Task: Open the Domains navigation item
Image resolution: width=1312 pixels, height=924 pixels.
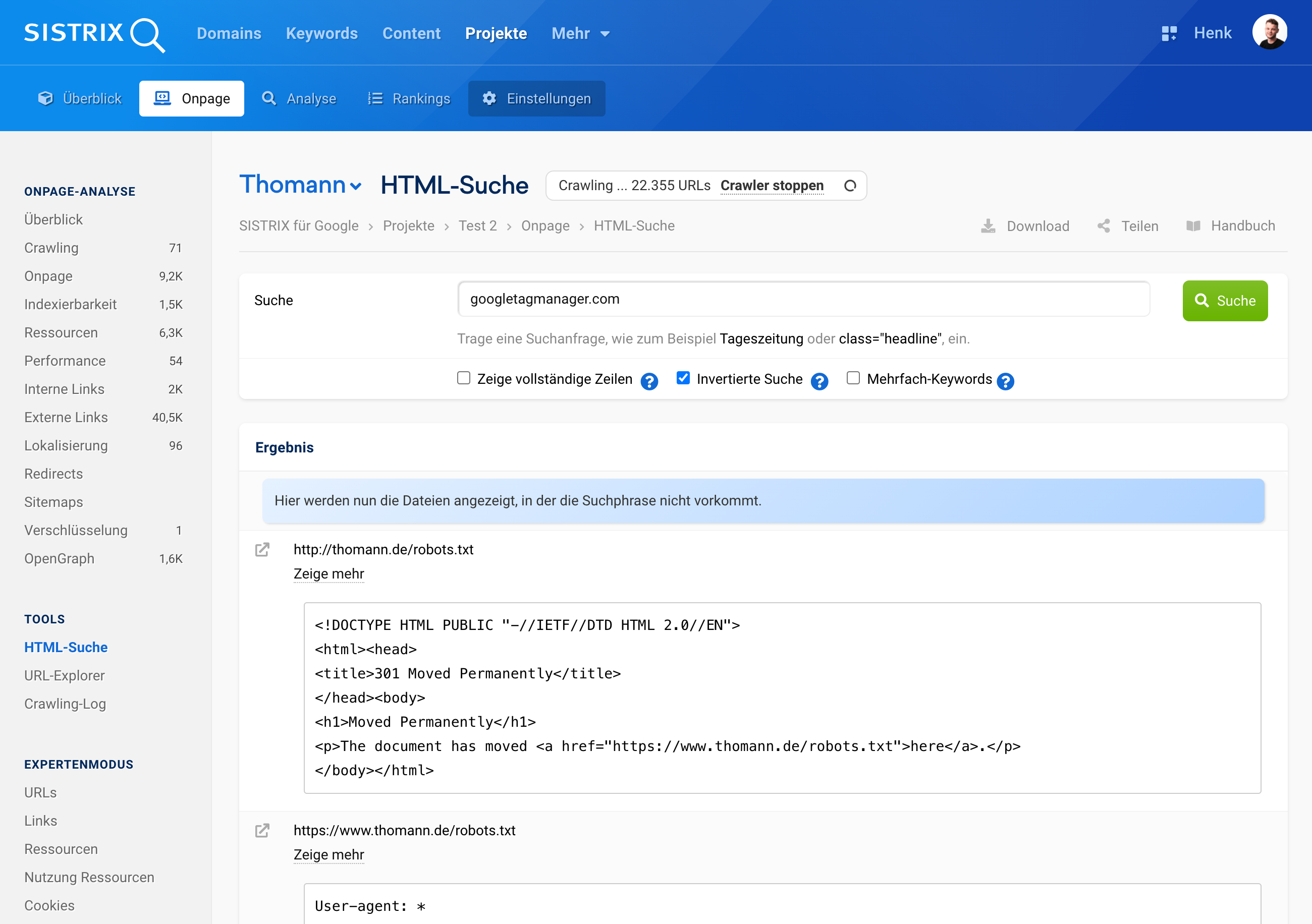Action: pyautogui.click(x=229, y=33)
